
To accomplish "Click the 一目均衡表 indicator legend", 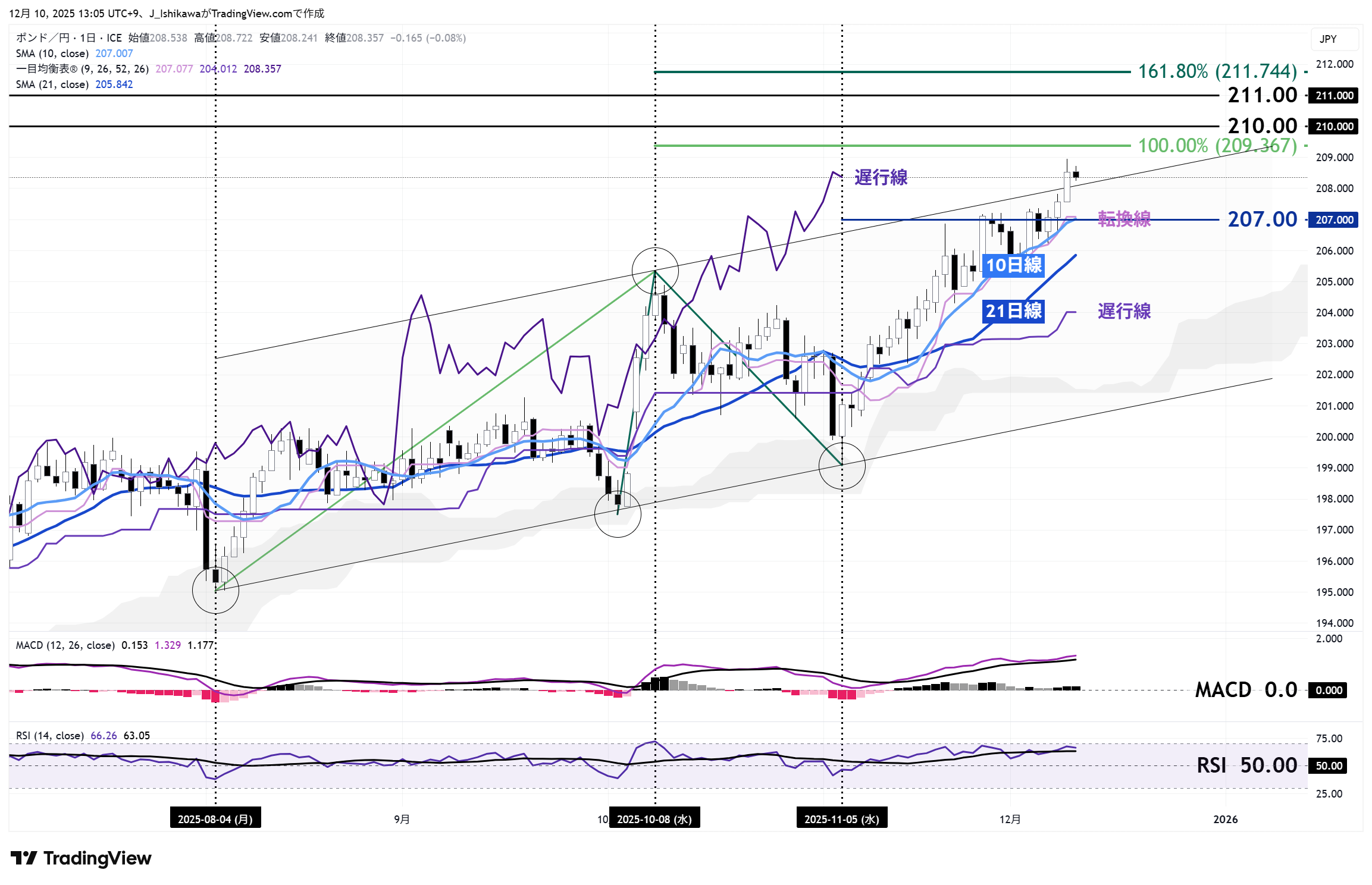I will tap(82, 69).
